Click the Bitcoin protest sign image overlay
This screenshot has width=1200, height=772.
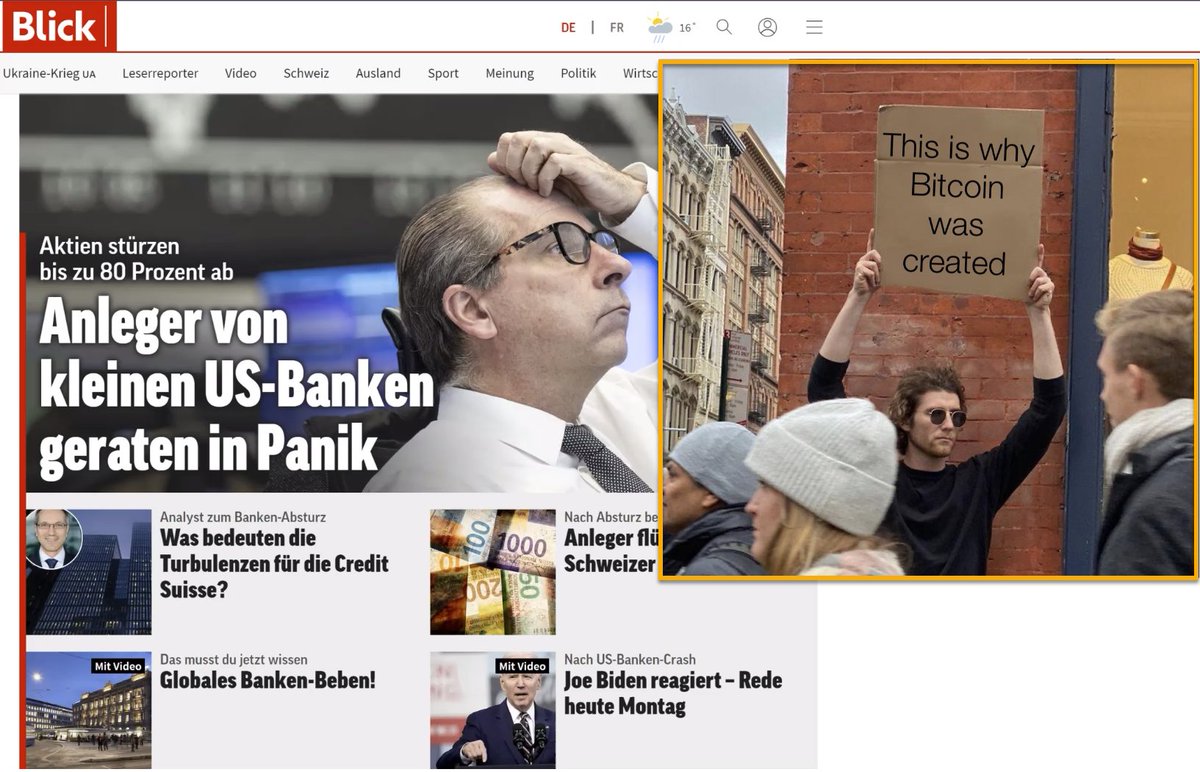tap(928, 320)
